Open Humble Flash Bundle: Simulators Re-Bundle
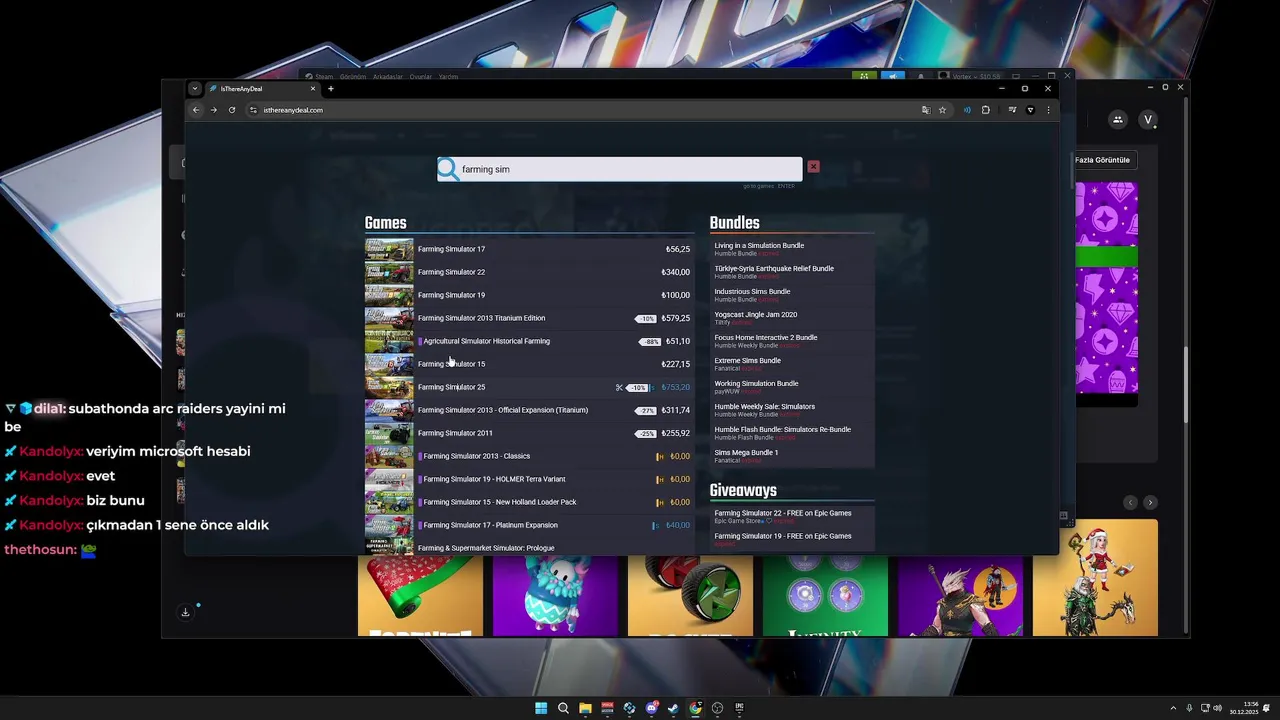 click(x=783, y=429)
